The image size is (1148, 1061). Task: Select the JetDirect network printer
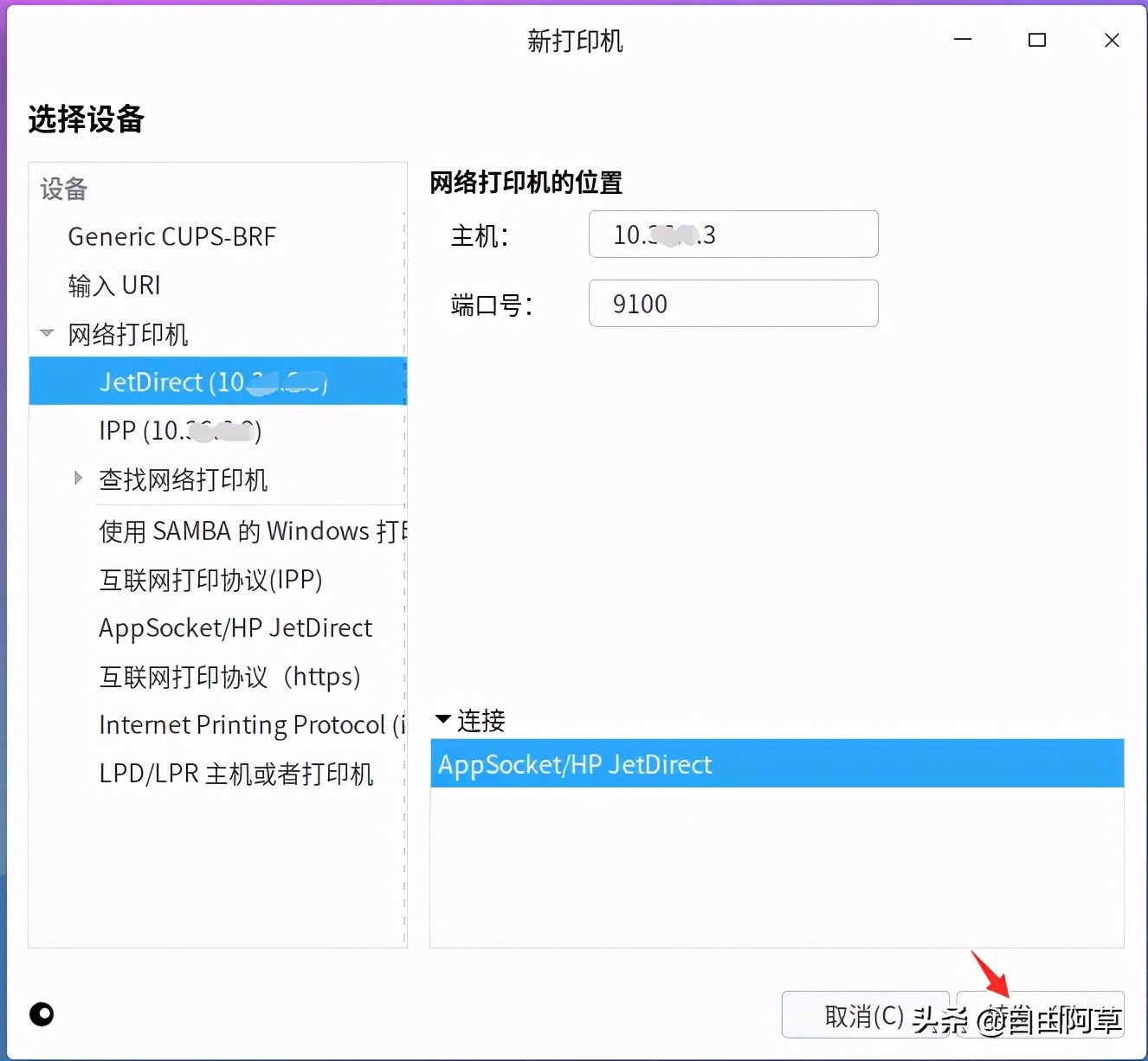point(212,382)
